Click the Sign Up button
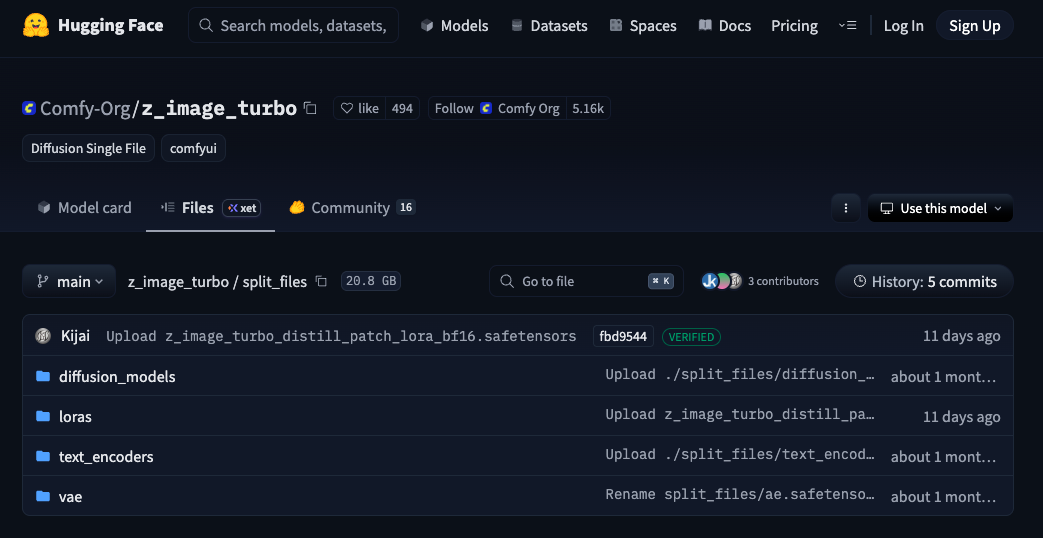This screenshot has height=538, width=1043. click(x=974, y=26)
